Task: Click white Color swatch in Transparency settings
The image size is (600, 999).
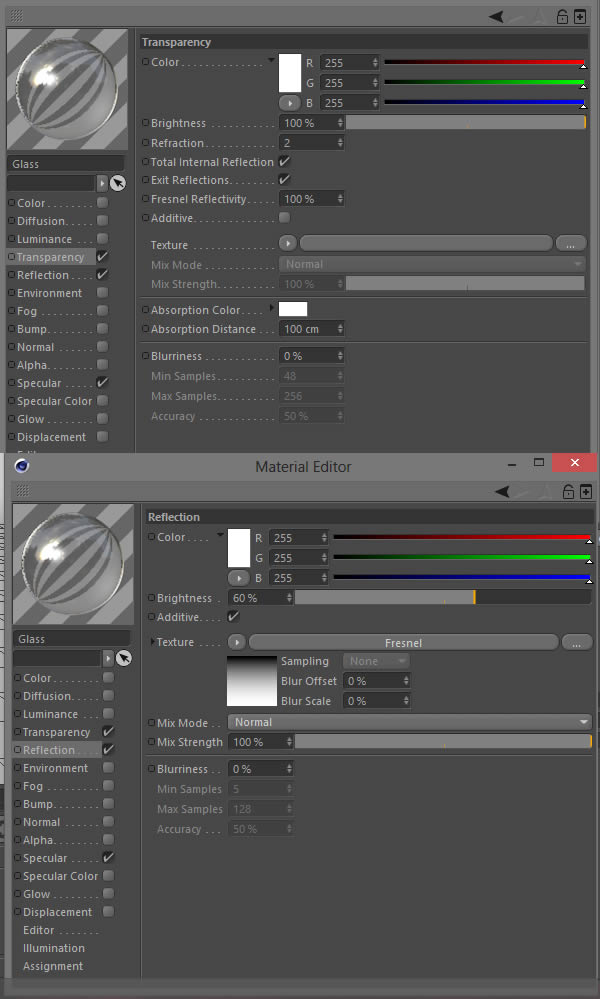Action: point(289,73)
